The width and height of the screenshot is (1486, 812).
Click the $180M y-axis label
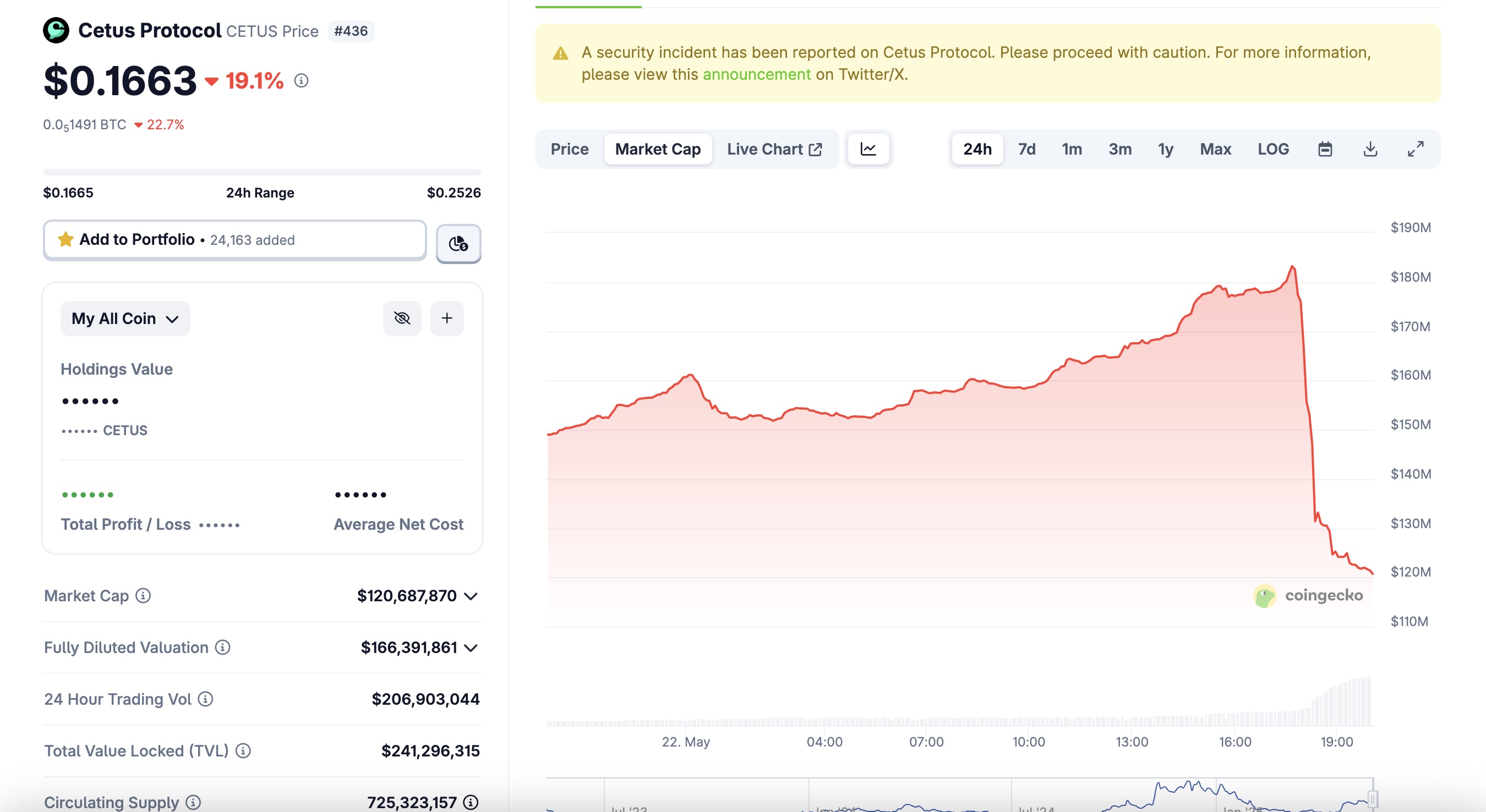point(1411,277)
